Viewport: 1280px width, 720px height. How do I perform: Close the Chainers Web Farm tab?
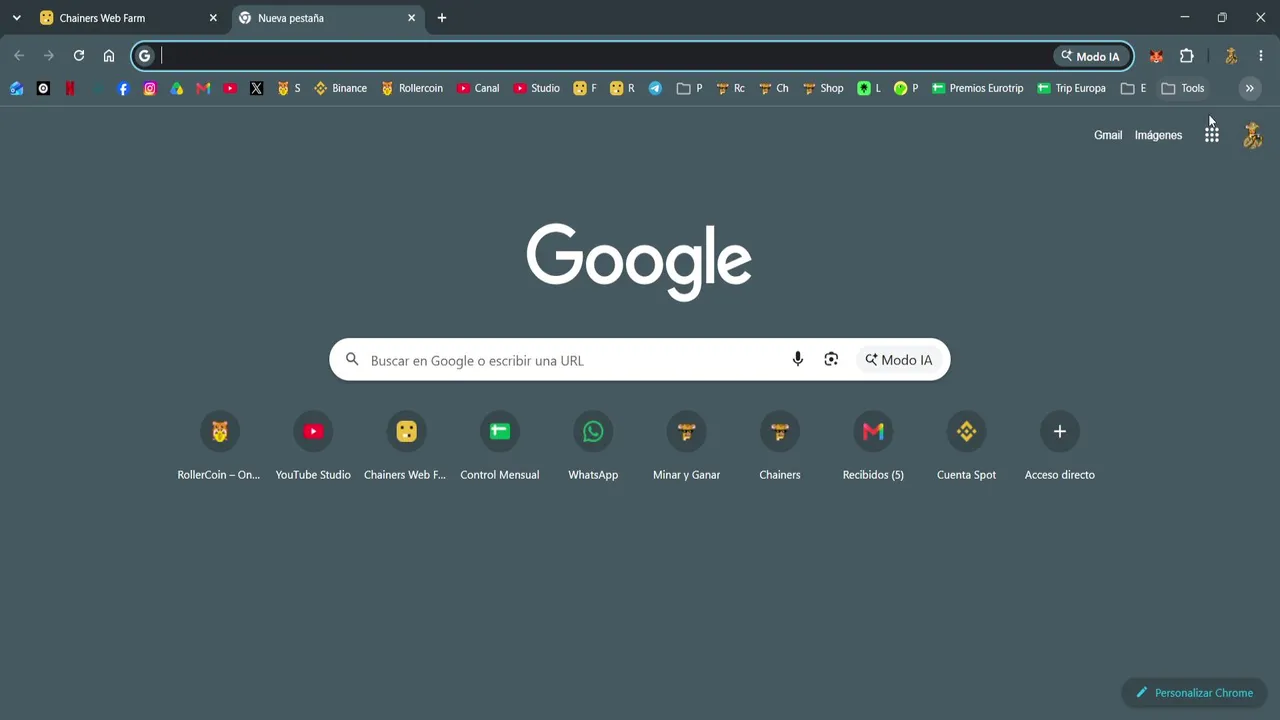[213, 18]
